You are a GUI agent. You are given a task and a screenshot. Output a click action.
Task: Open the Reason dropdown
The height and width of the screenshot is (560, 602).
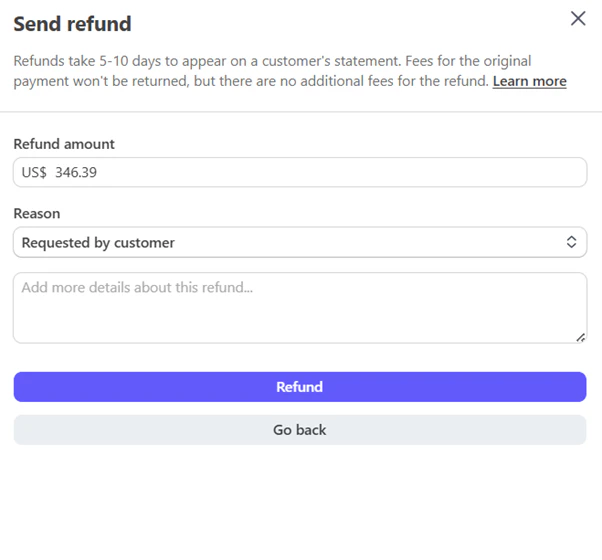click(300, 242)
